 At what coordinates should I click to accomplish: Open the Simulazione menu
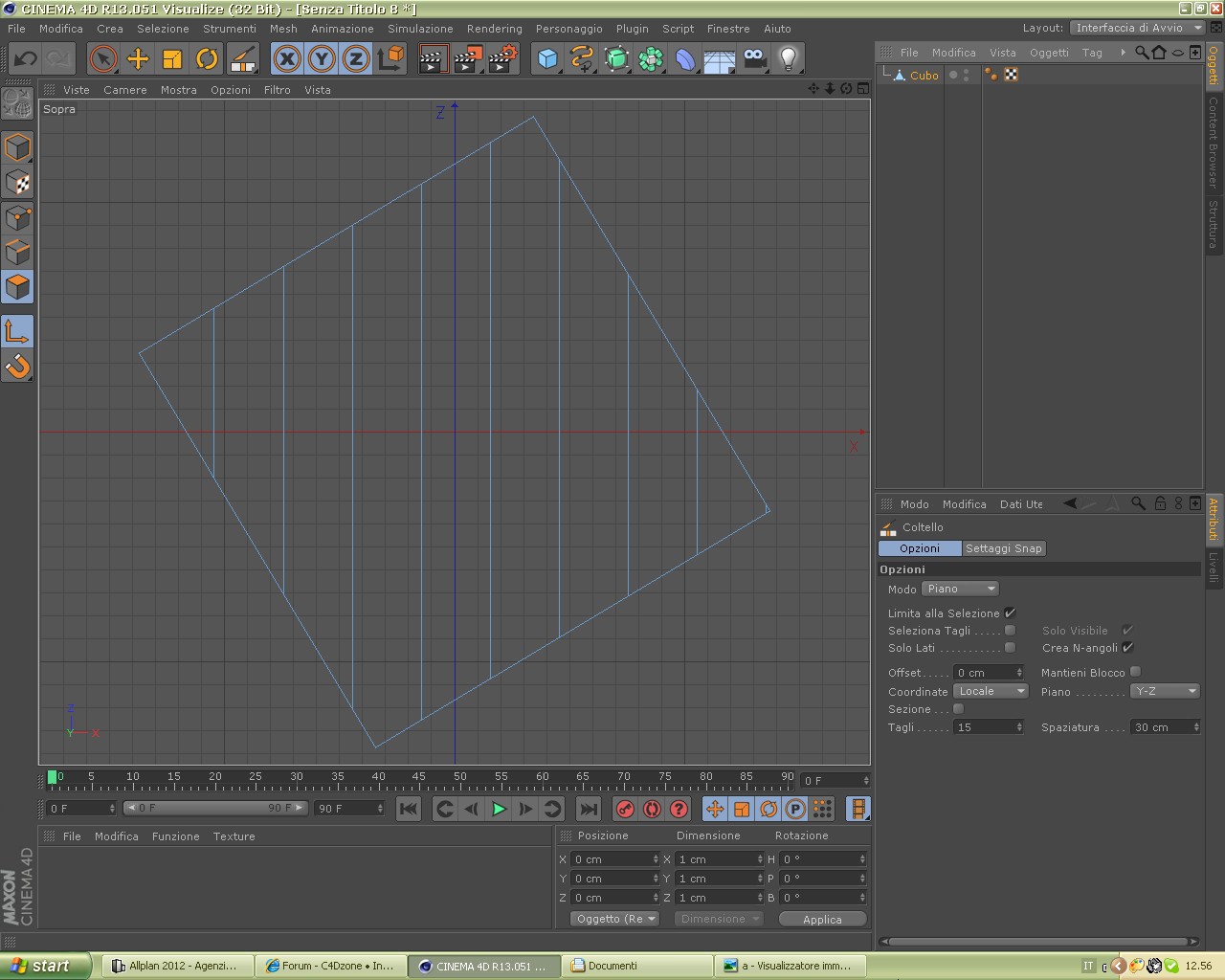pos(420,29)
